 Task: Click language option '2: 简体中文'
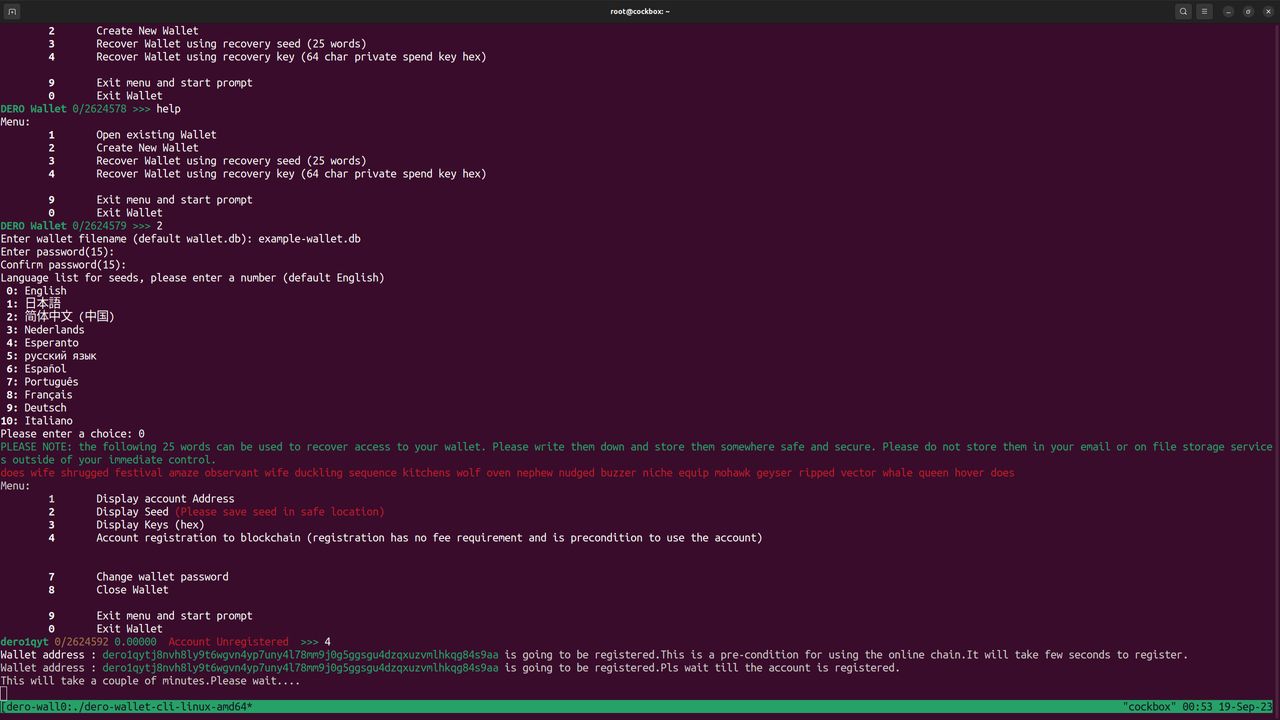point(60,316)
